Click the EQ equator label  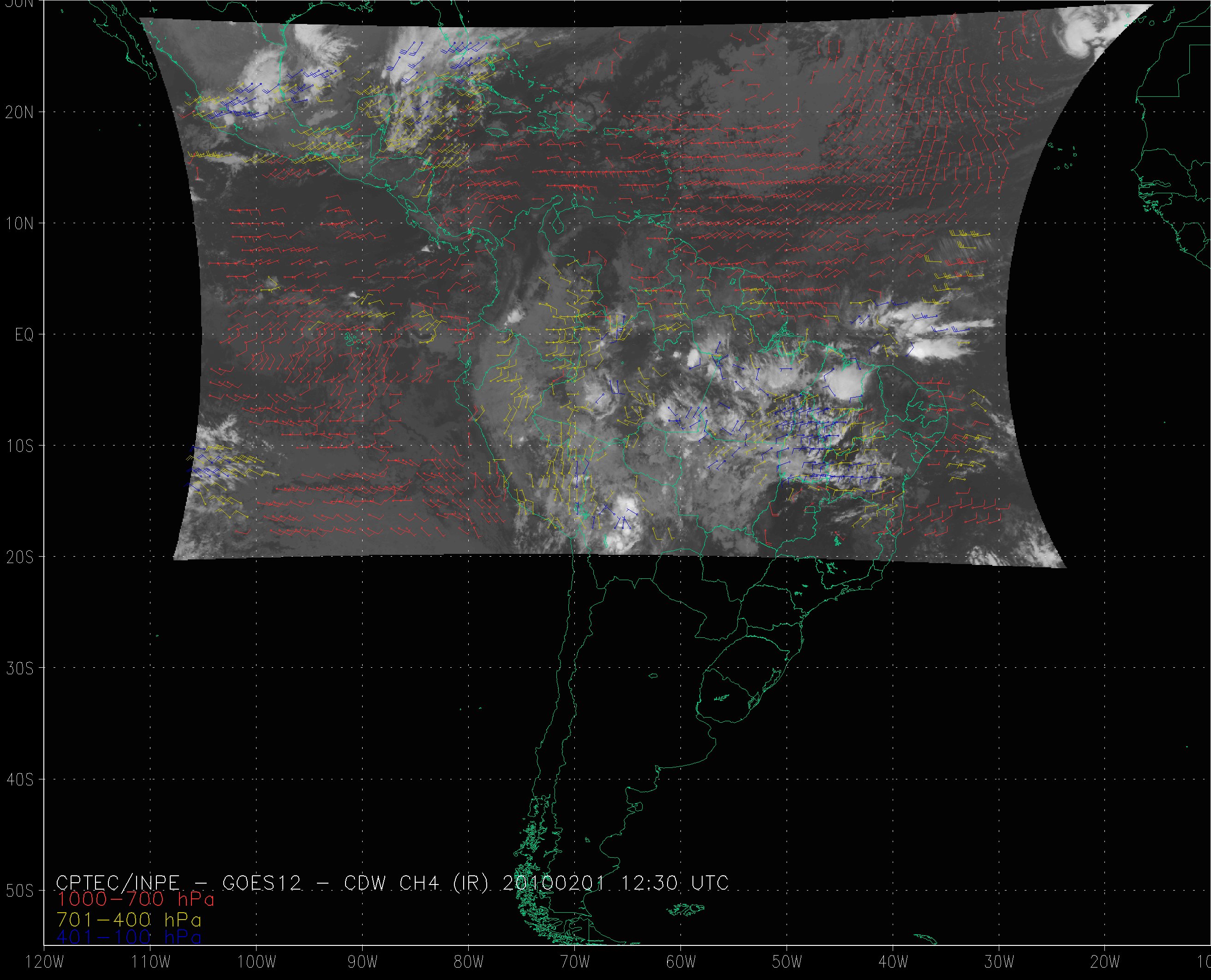pyautogui.click(x=24, y=335)
